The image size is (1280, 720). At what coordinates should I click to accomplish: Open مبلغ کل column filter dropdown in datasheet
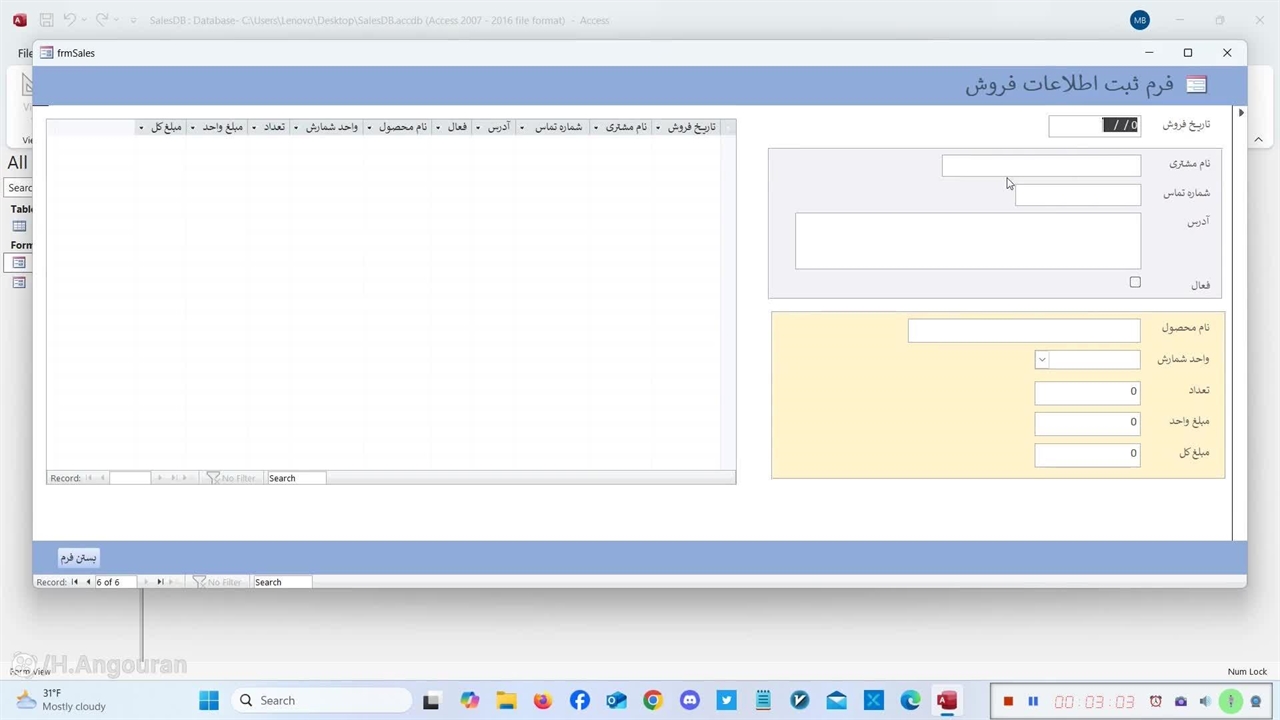tap(141, 128)
